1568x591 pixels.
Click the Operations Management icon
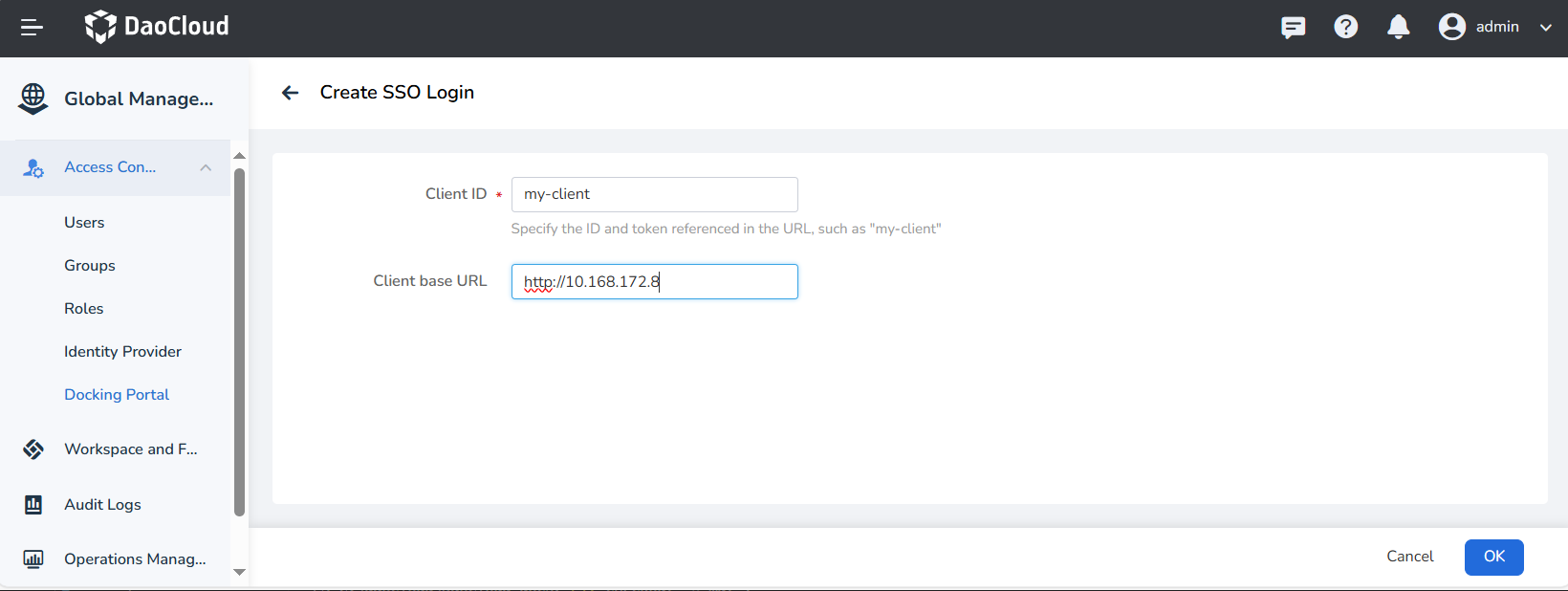pos(33,559)
